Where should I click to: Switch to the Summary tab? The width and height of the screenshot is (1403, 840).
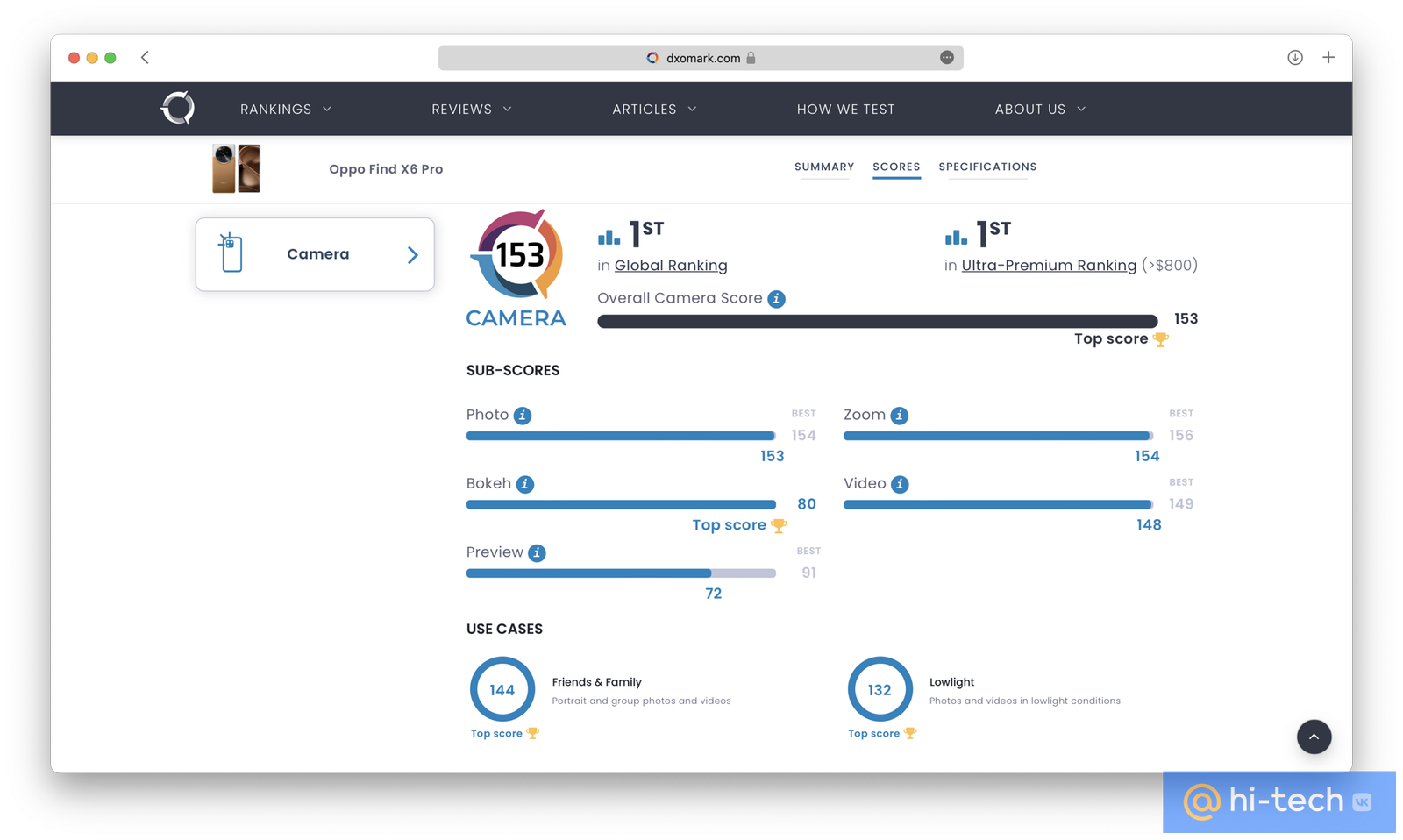(824, 167)
